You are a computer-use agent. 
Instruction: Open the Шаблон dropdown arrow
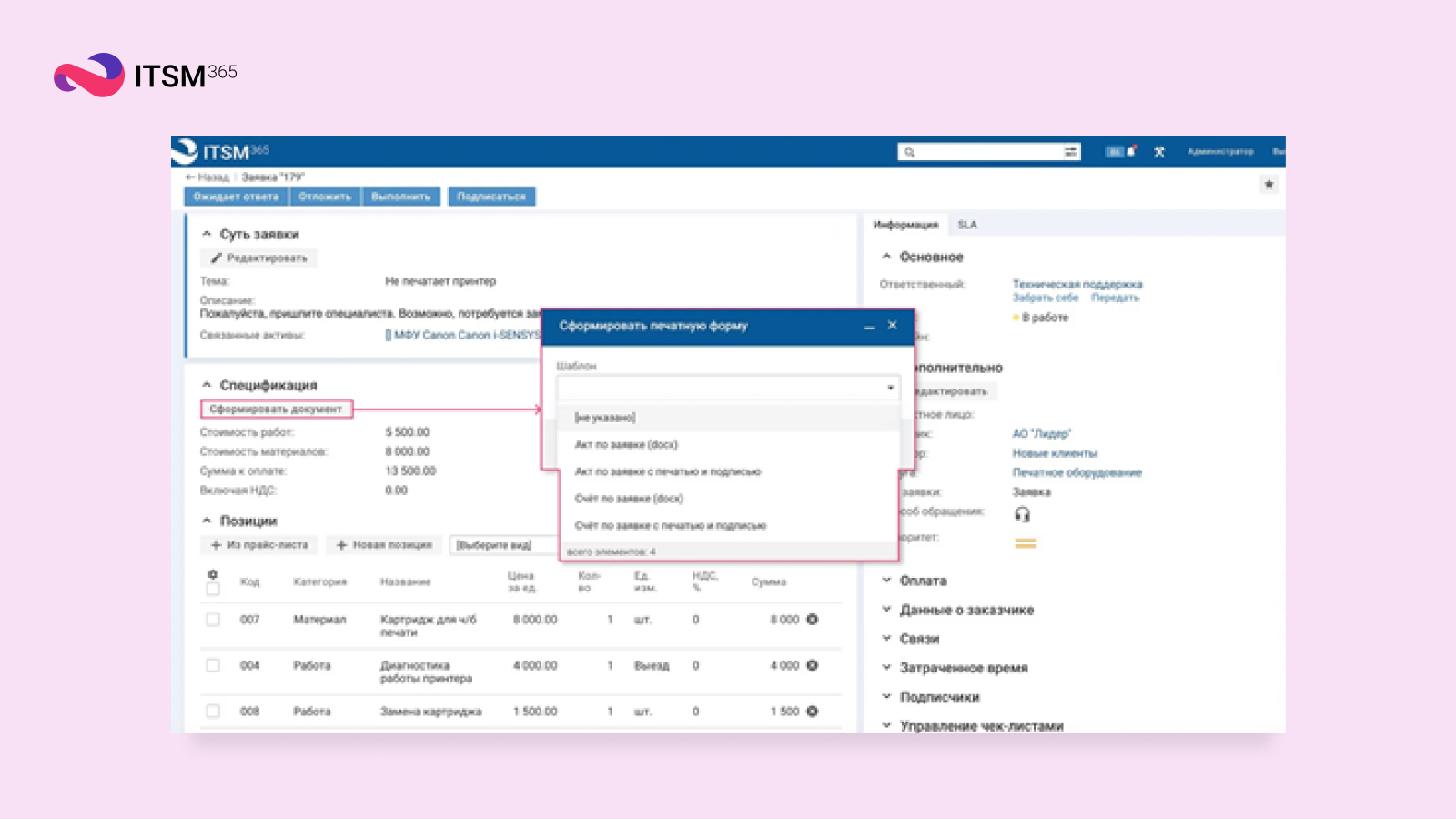890,388
